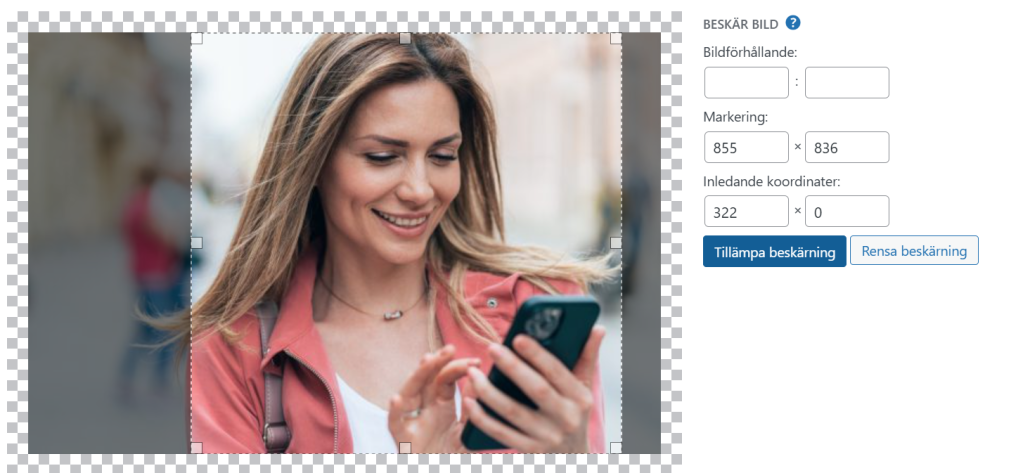Clear the crop with Rensa beskärning
The width and height of the screenshot is (1030, 473).
[914, 250]
